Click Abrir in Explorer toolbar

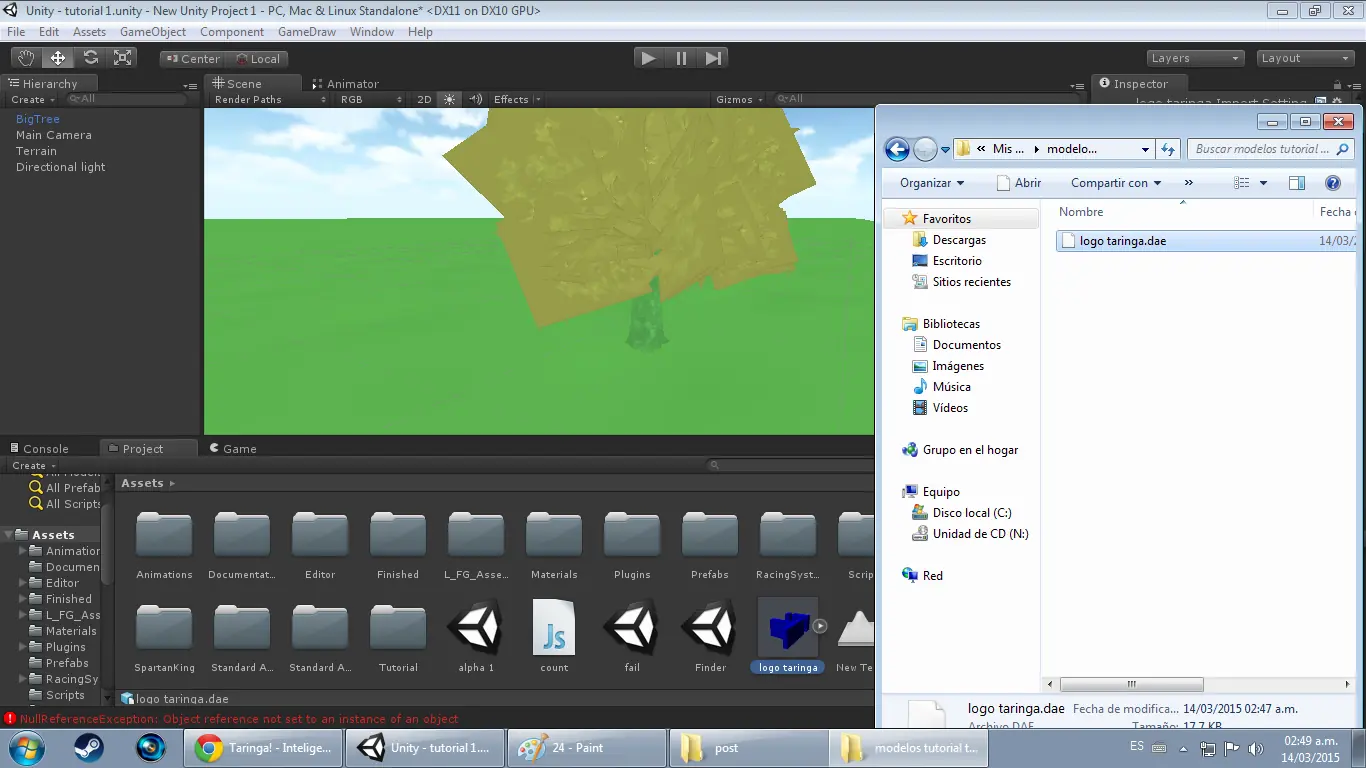1019,183
